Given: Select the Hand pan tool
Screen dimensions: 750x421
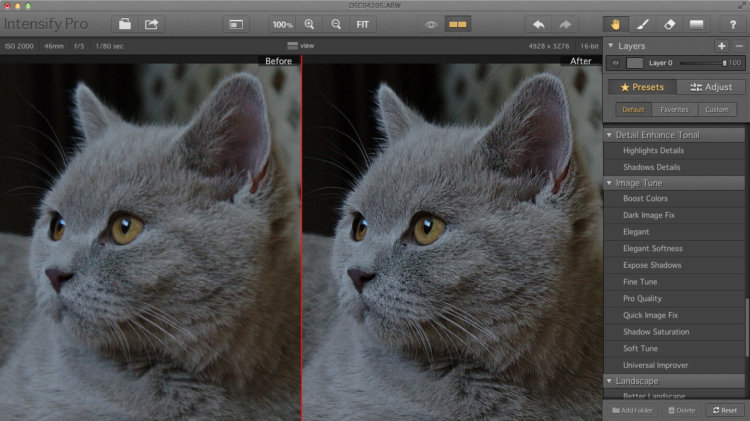Looking at the screenshot, I should pos(615,24).
